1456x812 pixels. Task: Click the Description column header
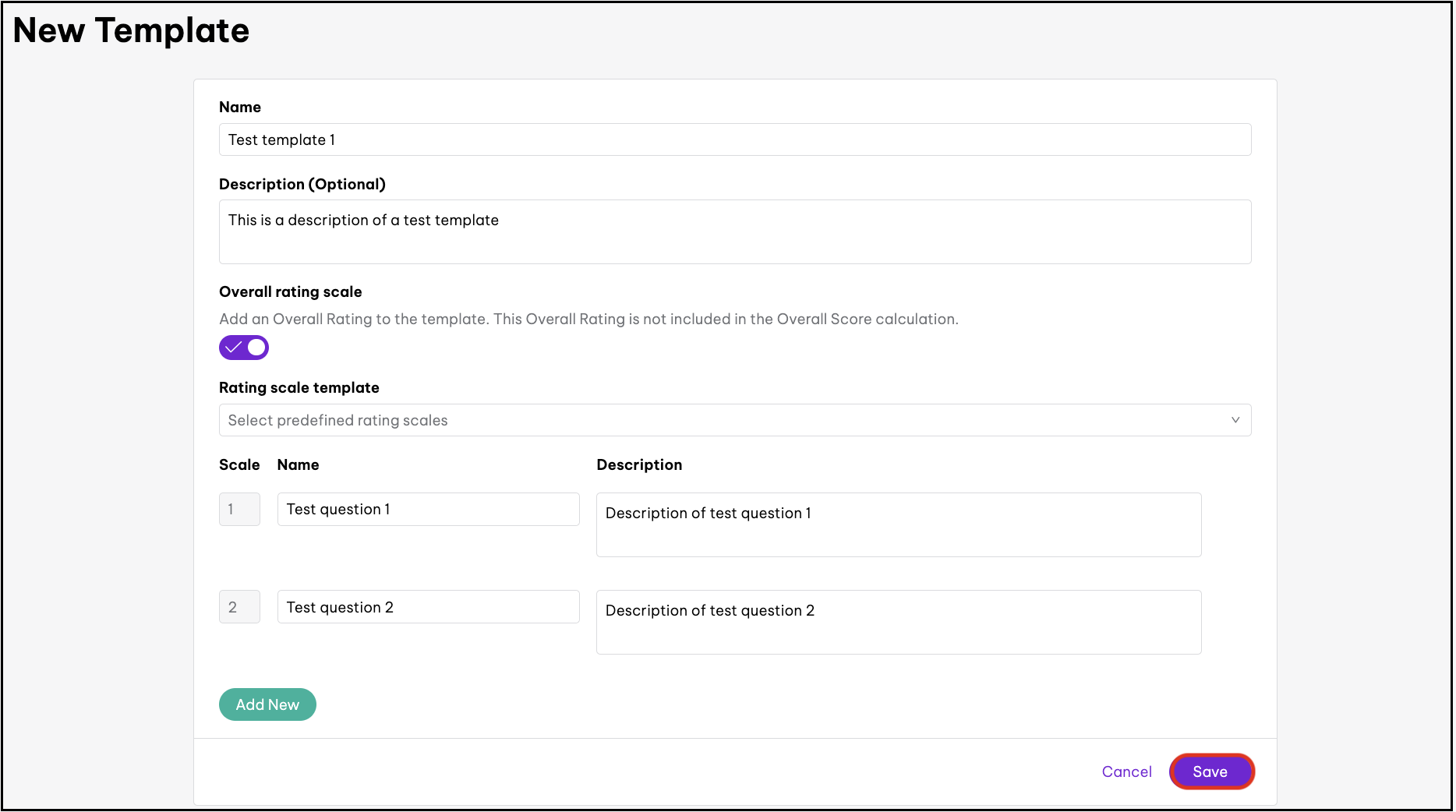click(638, 464)
